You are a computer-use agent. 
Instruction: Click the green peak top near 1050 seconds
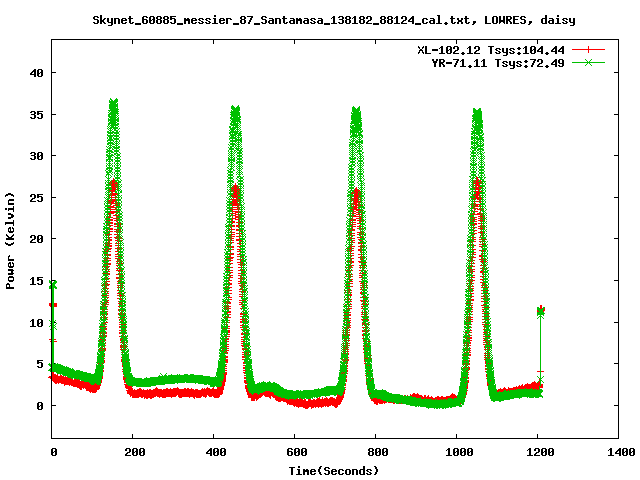[x=477, y=111]
